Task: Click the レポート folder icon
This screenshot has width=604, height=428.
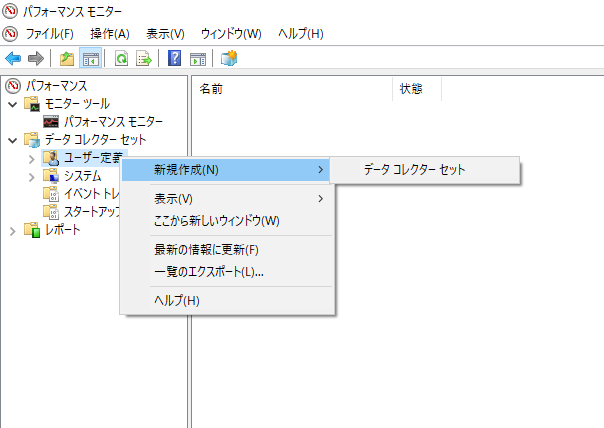Action: pyautogui.click(x=32, y=230)
